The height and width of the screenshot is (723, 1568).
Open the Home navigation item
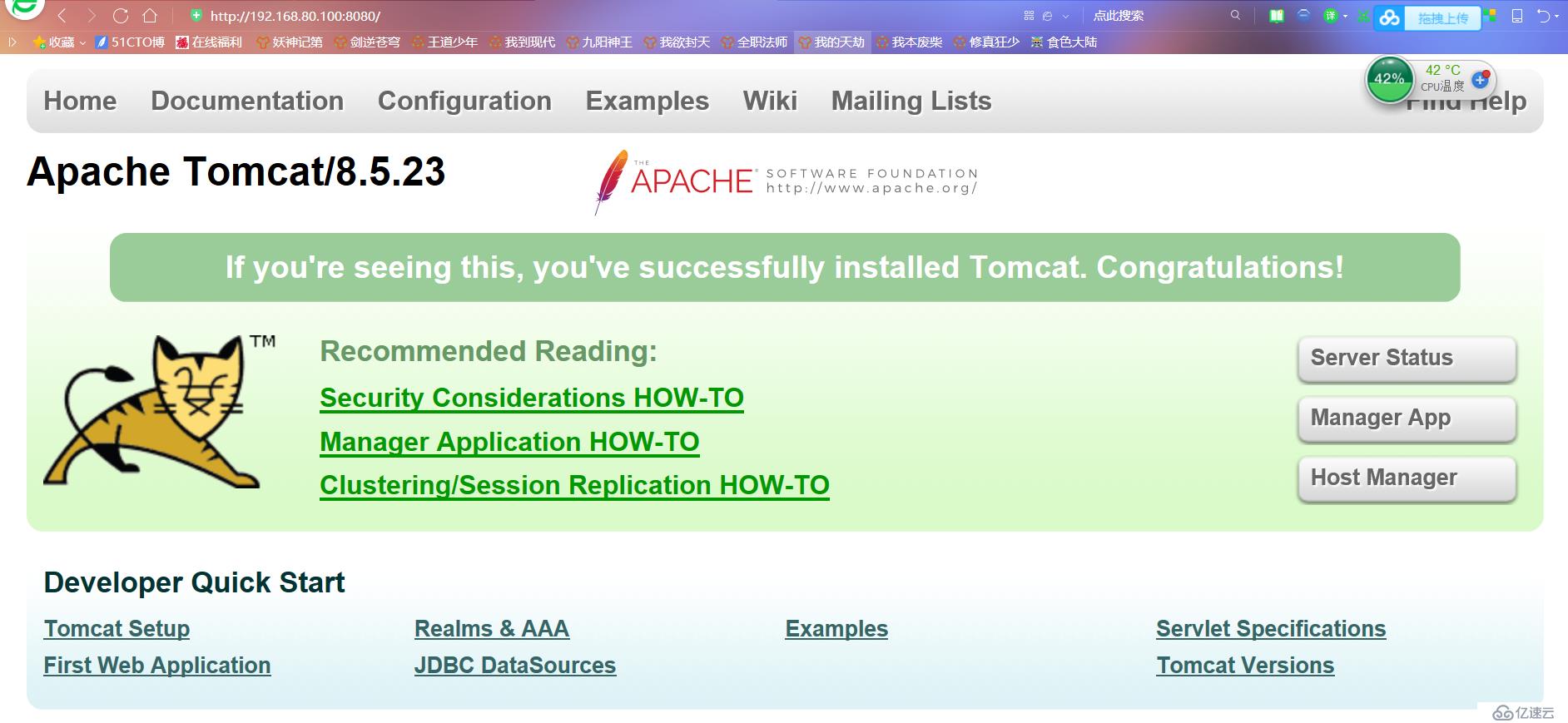click(80, 101)
